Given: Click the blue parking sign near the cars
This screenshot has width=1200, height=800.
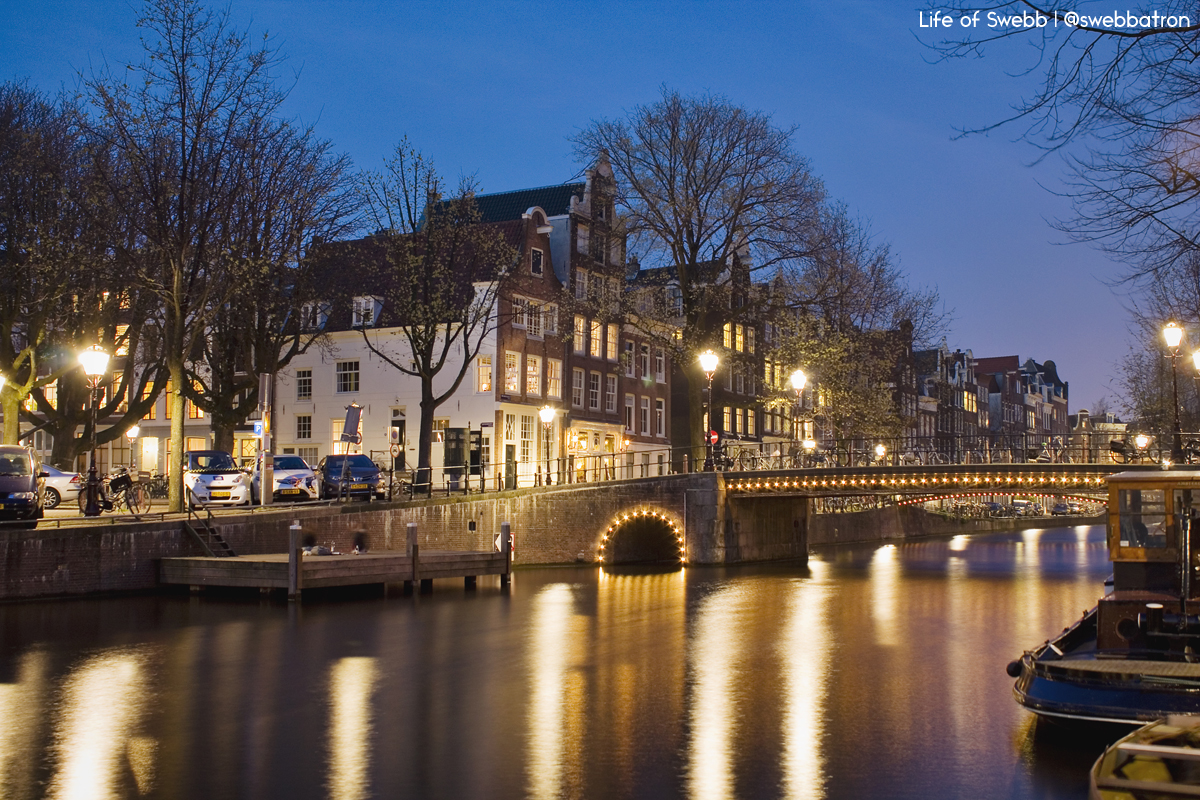Looking at the screenshot, I should 257,428.
